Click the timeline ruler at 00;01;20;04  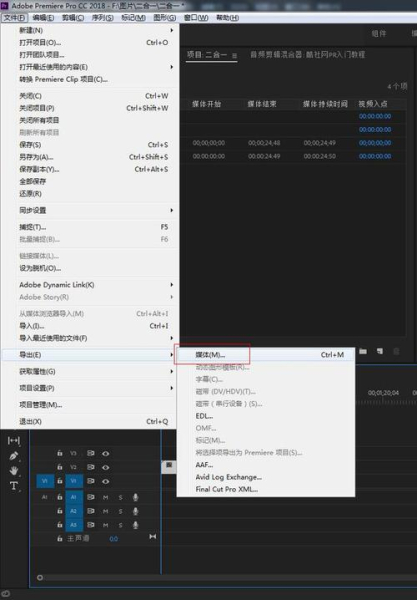tap(383, 393)
